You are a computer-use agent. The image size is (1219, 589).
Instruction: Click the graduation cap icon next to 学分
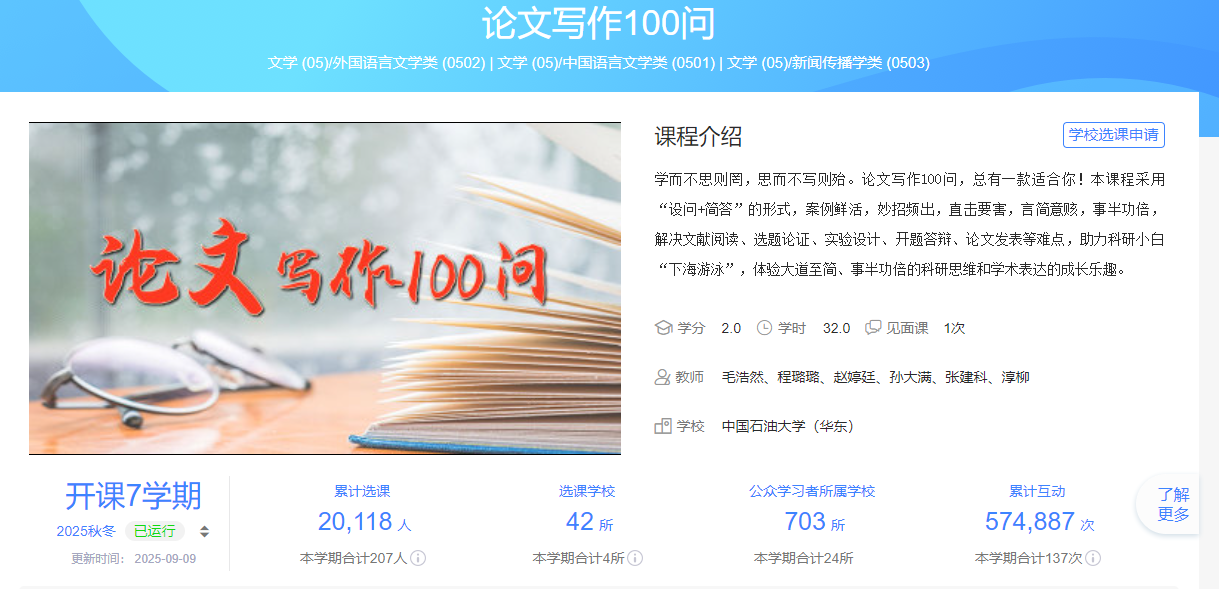[663, 328]
